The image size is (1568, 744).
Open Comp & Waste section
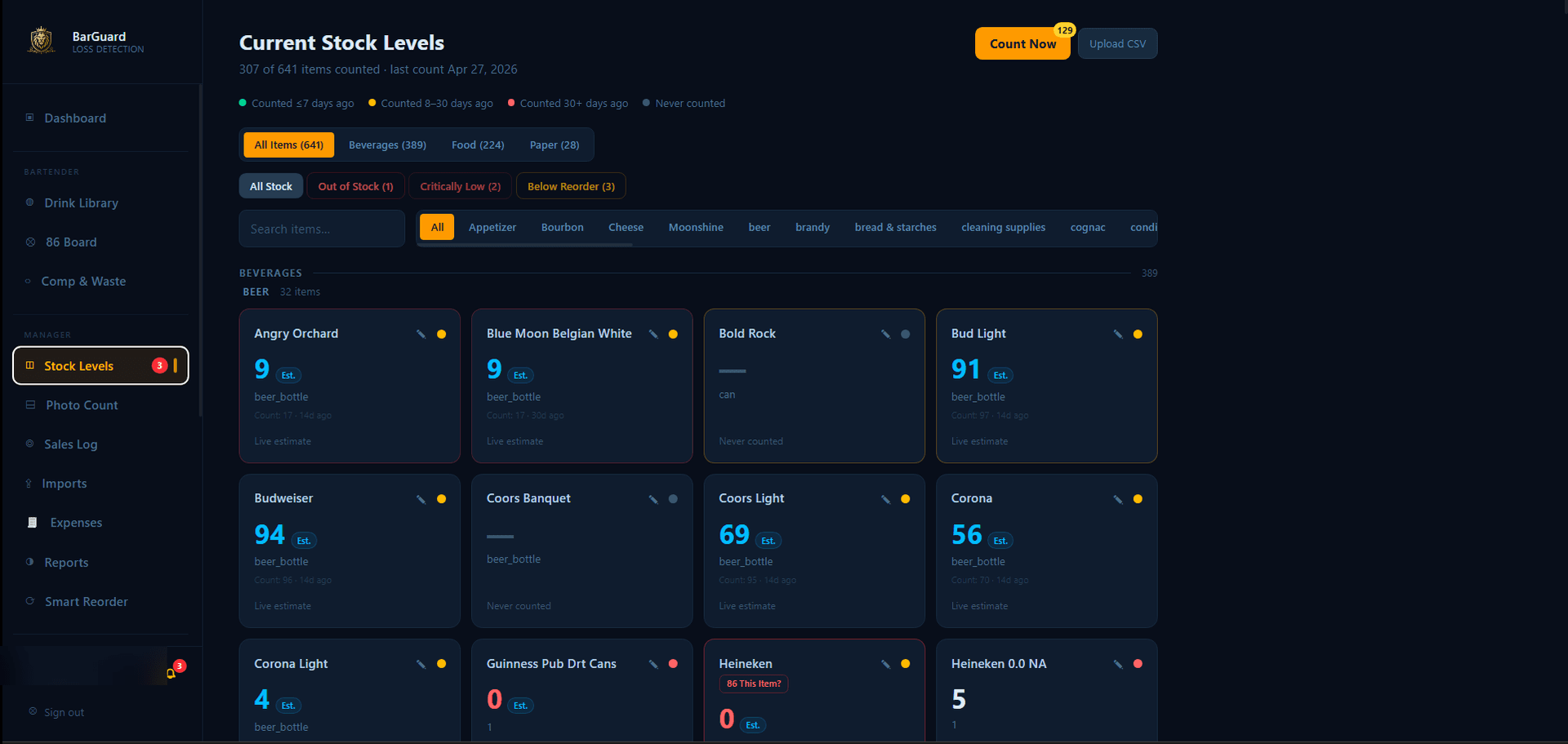[x=101, y=282]
